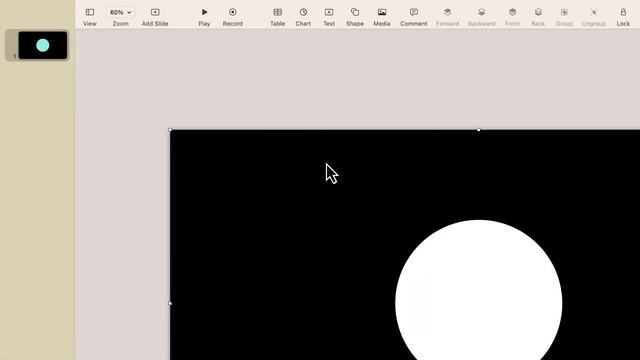The height and width of the screenshot is (360, 640).
Task: Select the white circle shape
Action: tap(478, 290)
